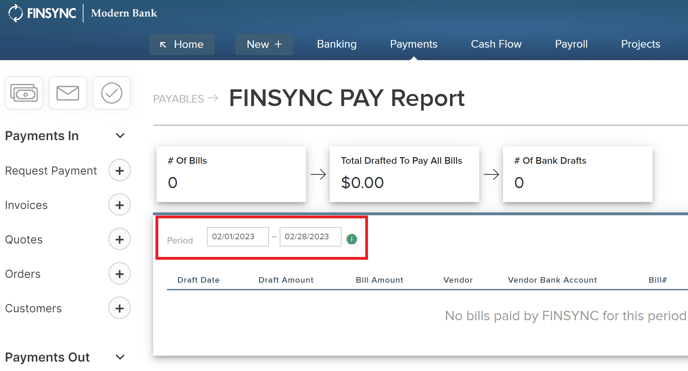Click the # Of Bank Drafts card
The width and height of the screenshot is (688, 371).
(x=577, y=175)
